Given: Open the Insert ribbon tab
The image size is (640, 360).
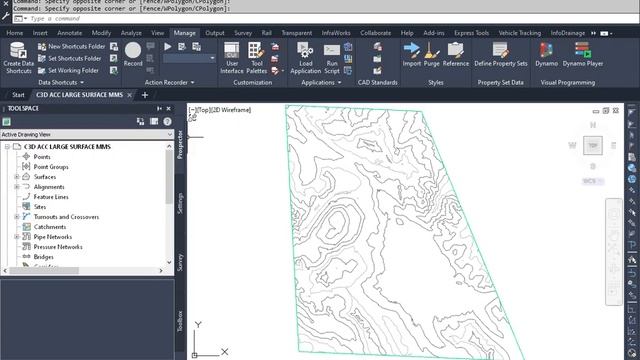Looking at the screenshot, I should point(40,33).
